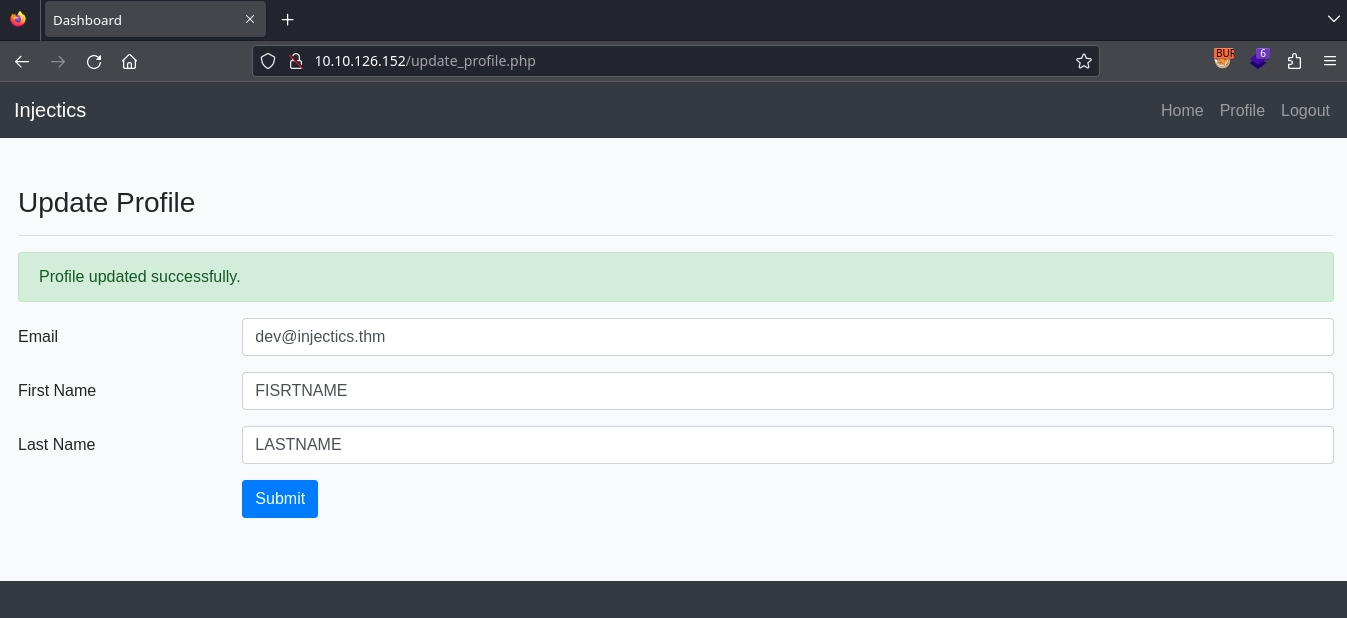The width and height of the screenshot is (1347, 618).
Task: Click the back navigation arrow
Action: (22, 61)
